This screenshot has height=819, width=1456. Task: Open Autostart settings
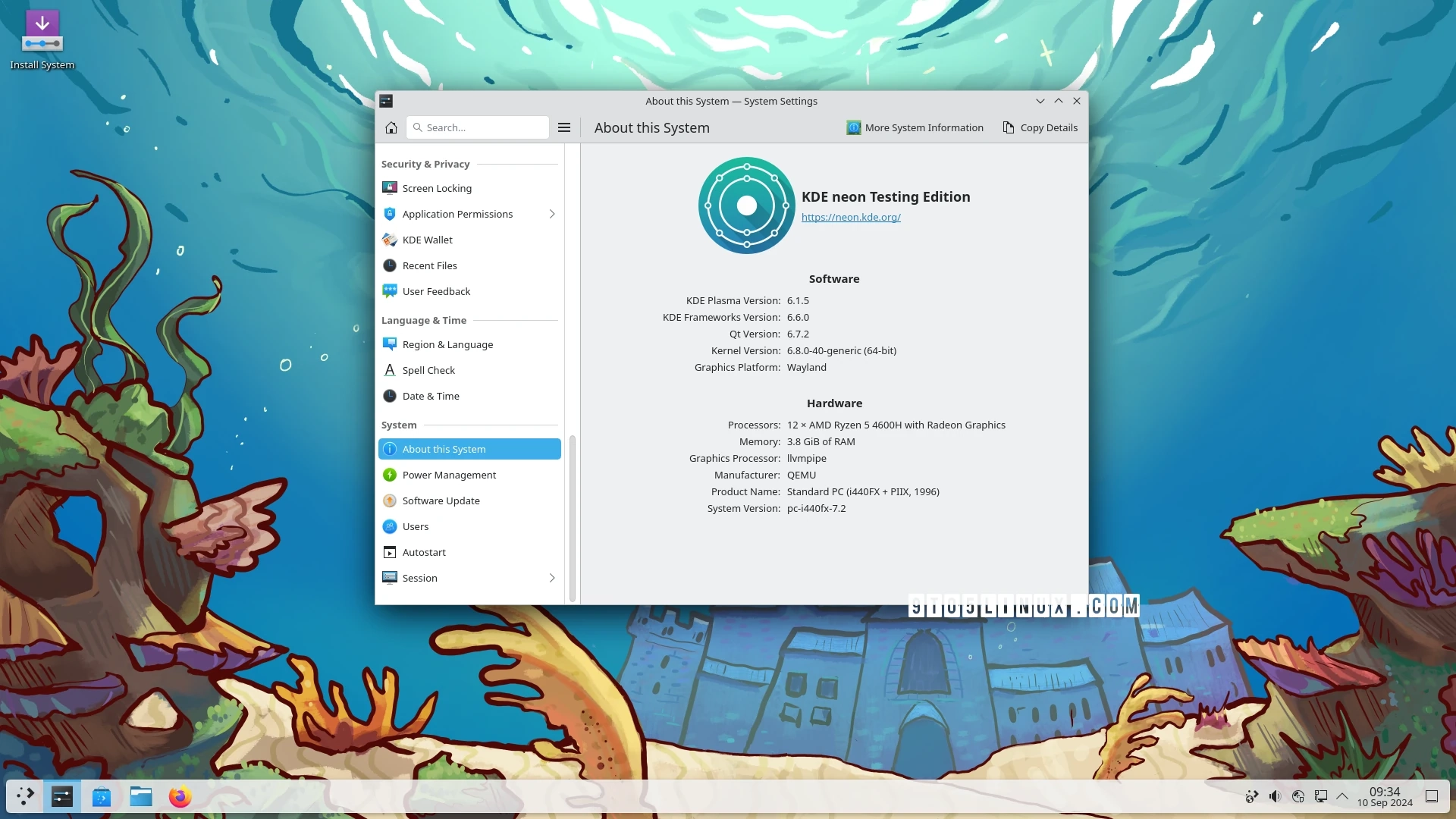[x=469, y=552]
